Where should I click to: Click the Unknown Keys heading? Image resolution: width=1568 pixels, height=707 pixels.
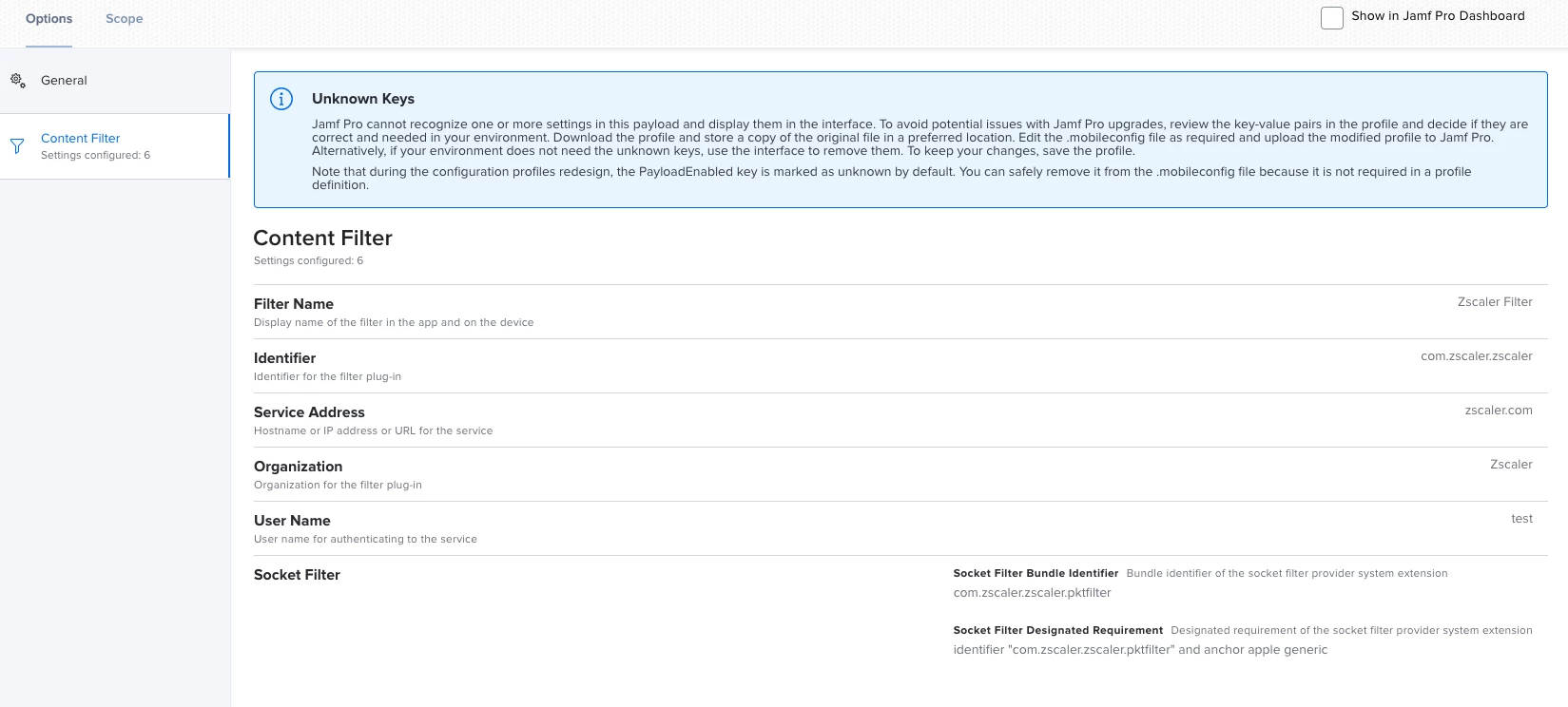[363, 99]
